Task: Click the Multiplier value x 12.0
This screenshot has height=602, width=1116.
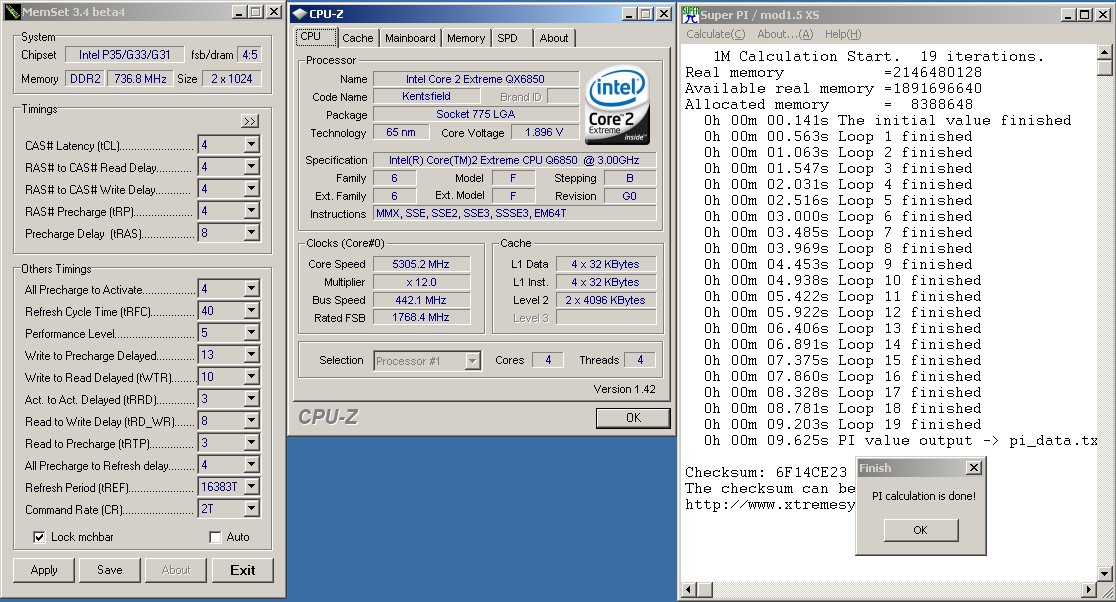Action: [x=421, y=282]
